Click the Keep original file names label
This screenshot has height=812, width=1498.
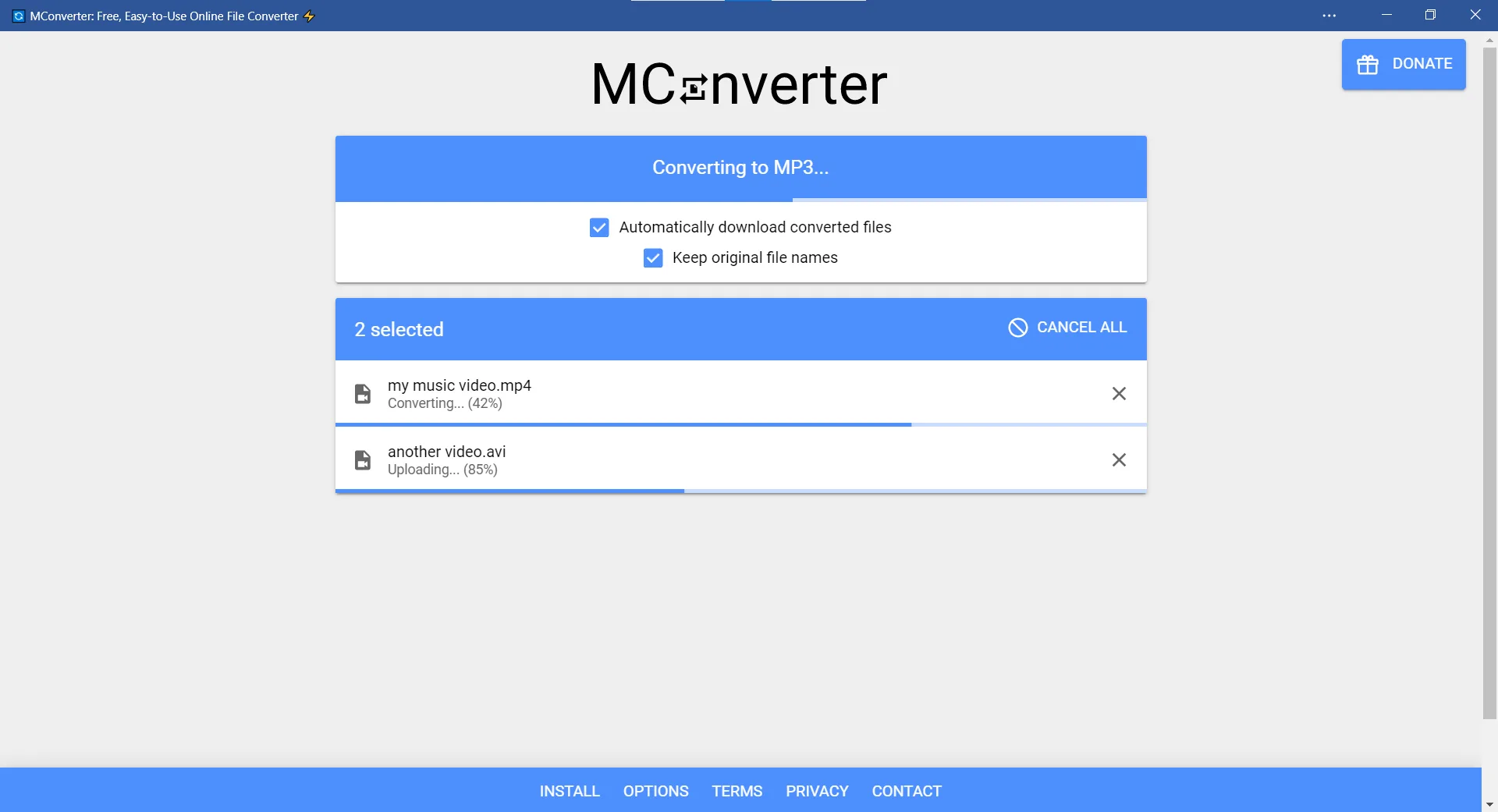(754, 257)
